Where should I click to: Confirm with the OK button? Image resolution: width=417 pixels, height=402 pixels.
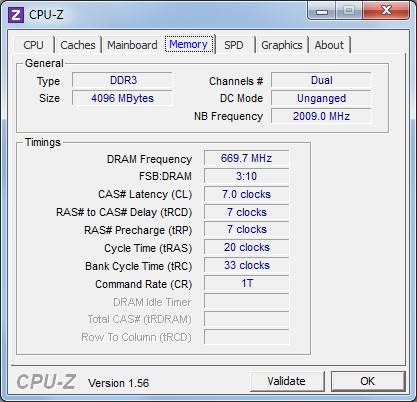point(368,381)
